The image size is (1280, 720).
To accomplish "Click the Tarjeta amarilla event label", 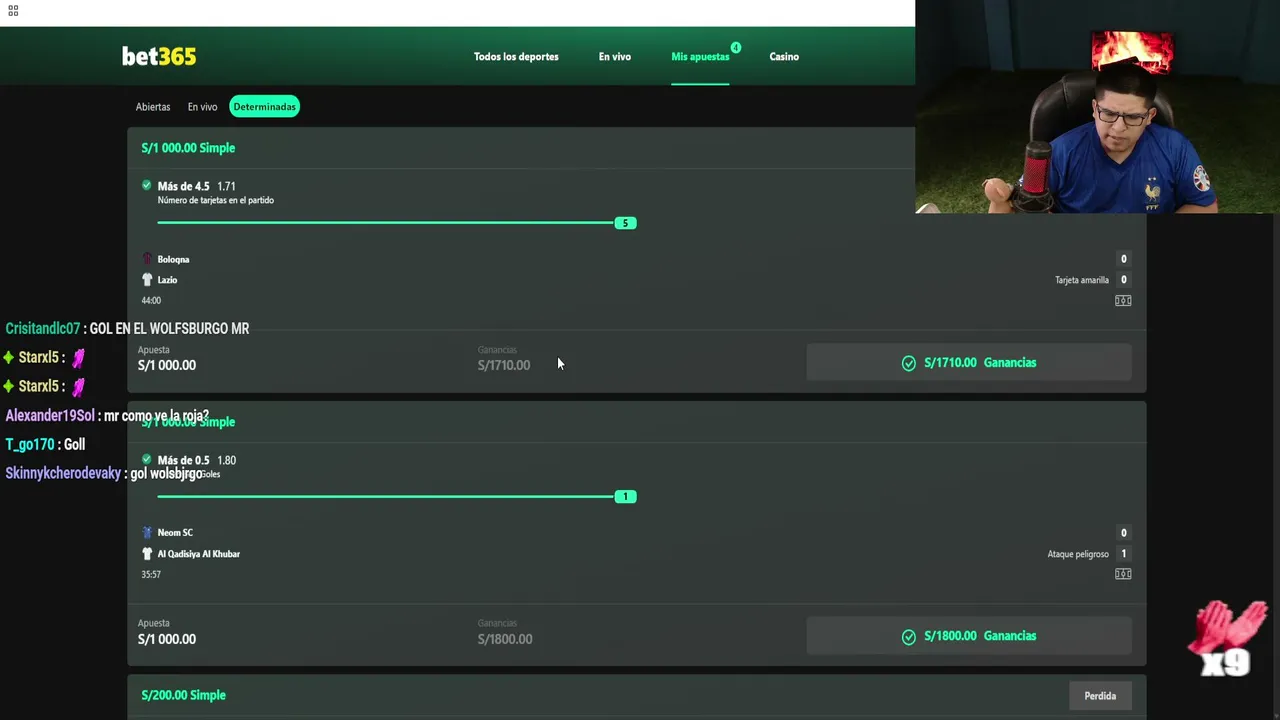I will [1082, 280].
